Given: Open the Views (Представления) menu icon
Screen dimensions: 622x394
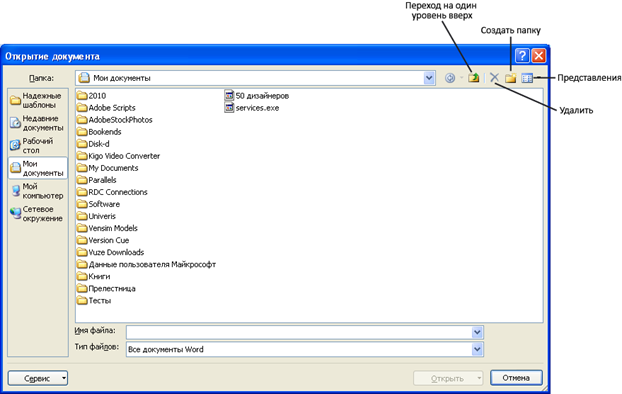Looking at the screenshot, I should (x=527, y=78).
